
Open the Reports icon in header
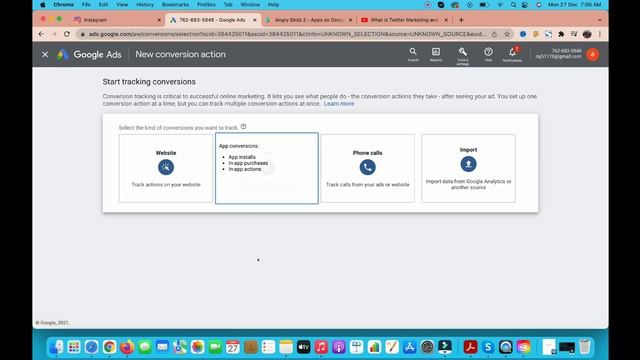coord(436,54)
